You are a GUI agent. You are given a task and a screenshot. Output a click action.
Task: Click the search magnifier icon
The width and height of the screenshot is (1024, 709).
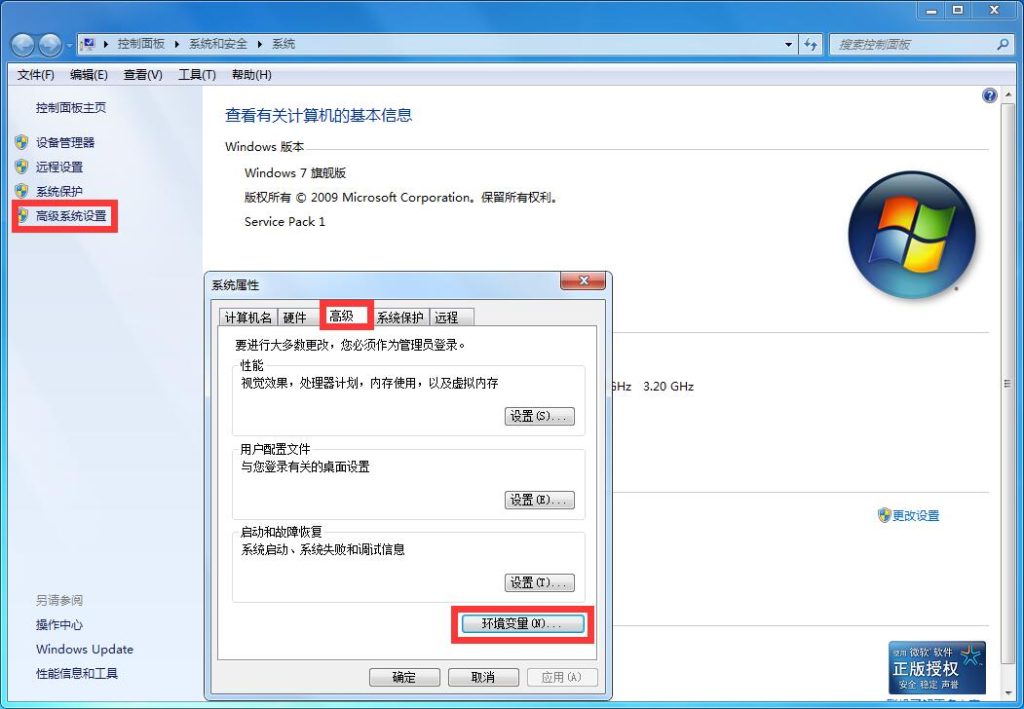[x=1003, y=45]
